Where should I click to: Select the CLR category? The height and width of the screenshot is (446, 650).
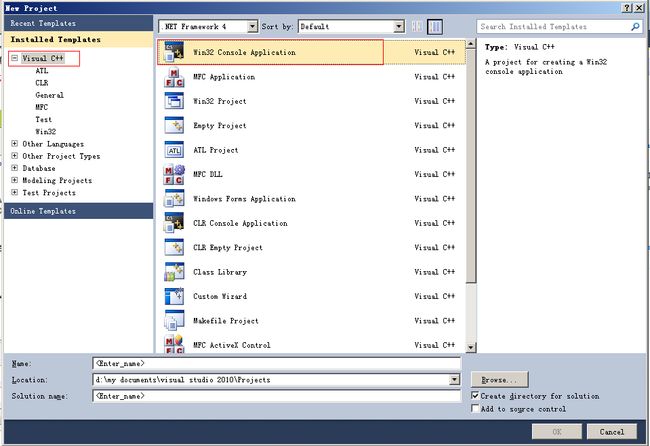(x=41, y=83)
